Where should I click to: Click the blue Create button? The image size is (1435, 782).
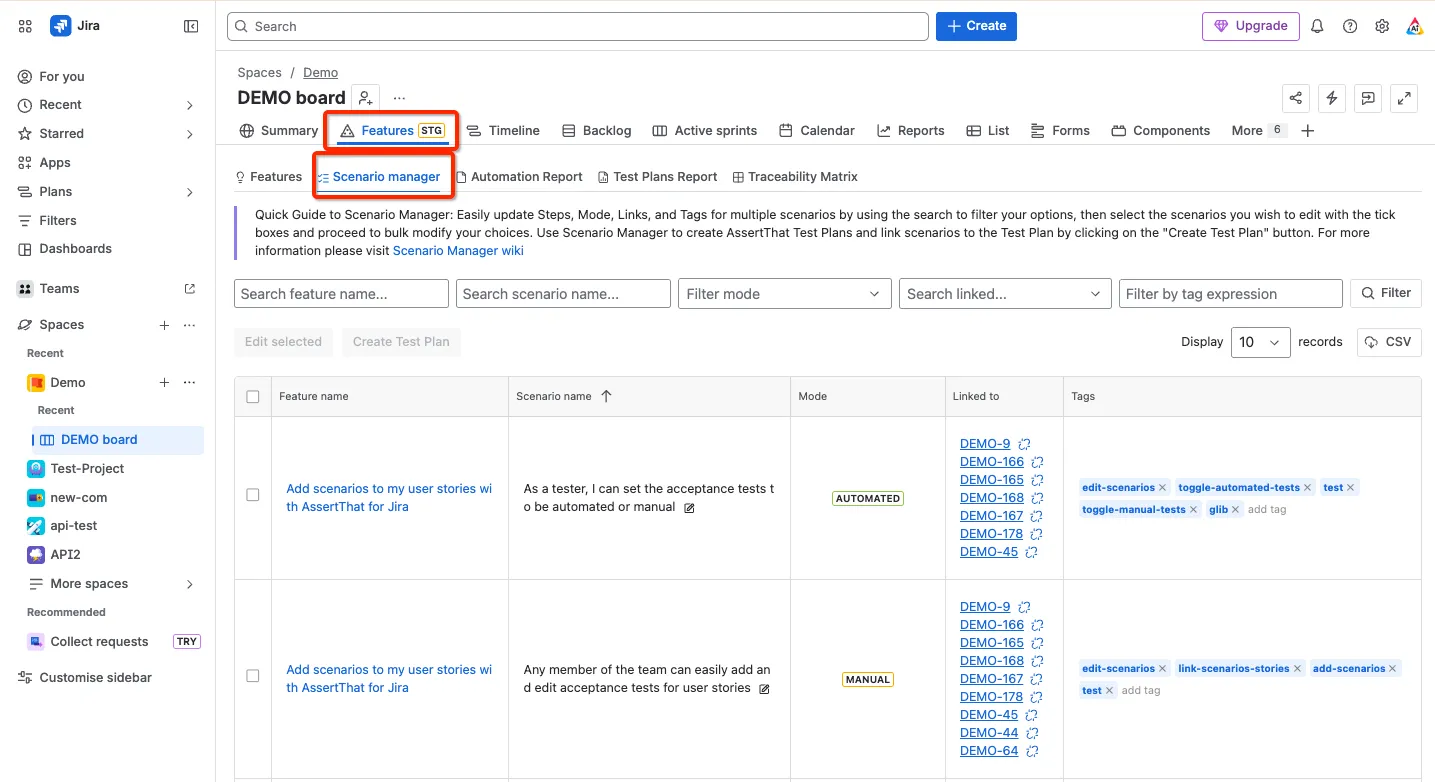976,26
